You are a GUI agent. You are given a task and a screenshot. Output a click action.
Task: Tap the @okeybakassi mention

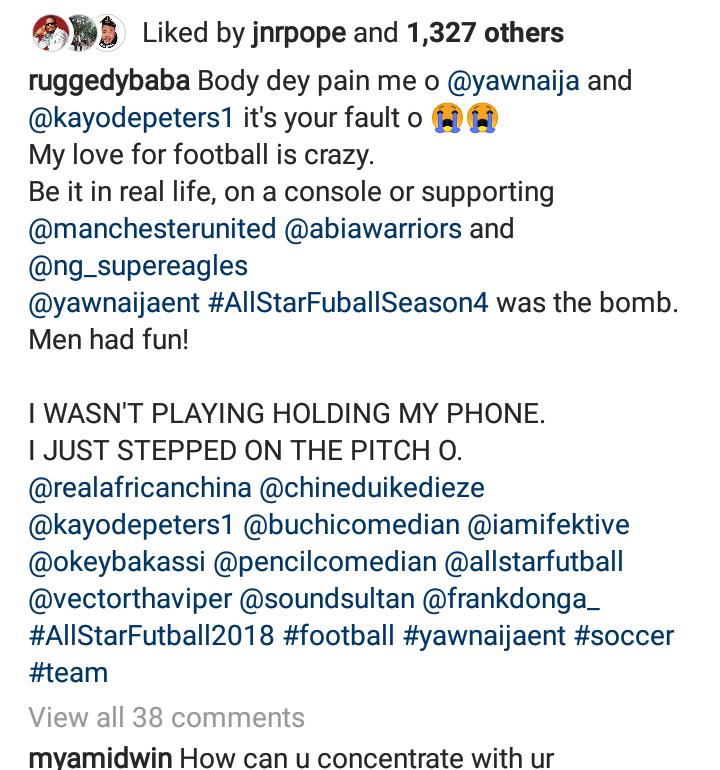[x=115, y=562]
